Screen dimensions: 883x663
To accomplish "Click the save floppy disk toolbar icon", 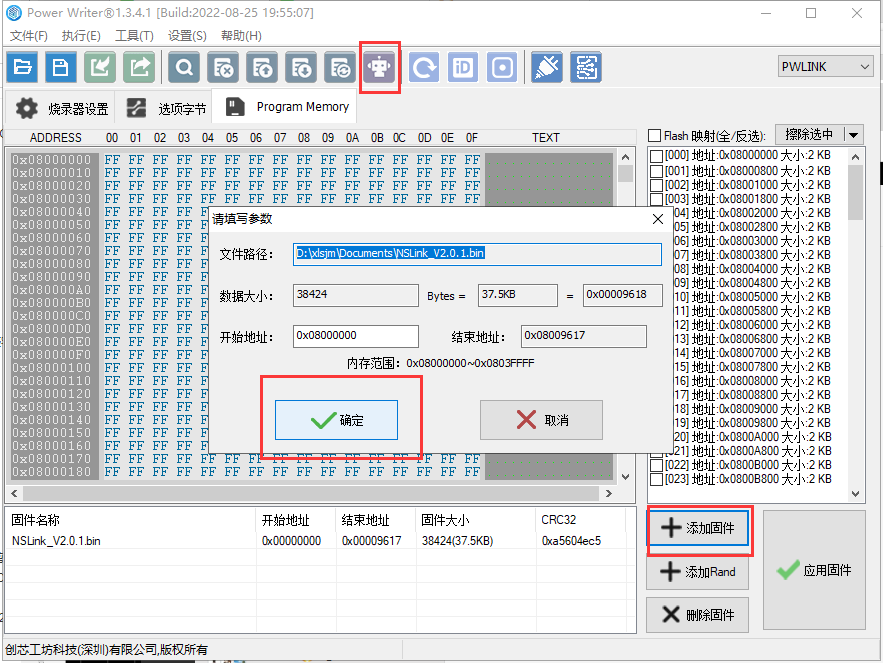I will click(61, 68).
